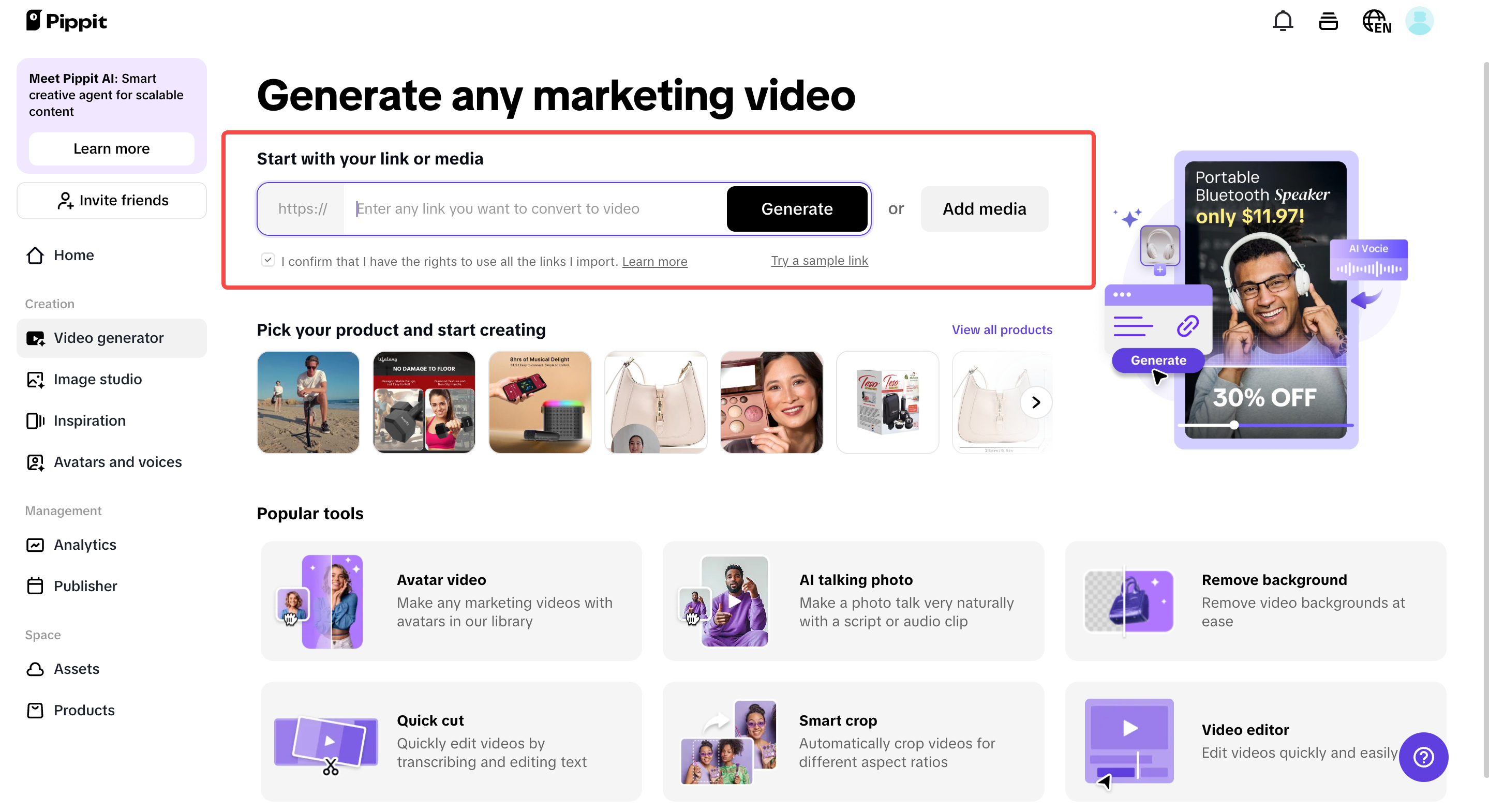Open notifications via the bell icon
Screen dimensions: 1489x812
click(x=1283, y=21)
